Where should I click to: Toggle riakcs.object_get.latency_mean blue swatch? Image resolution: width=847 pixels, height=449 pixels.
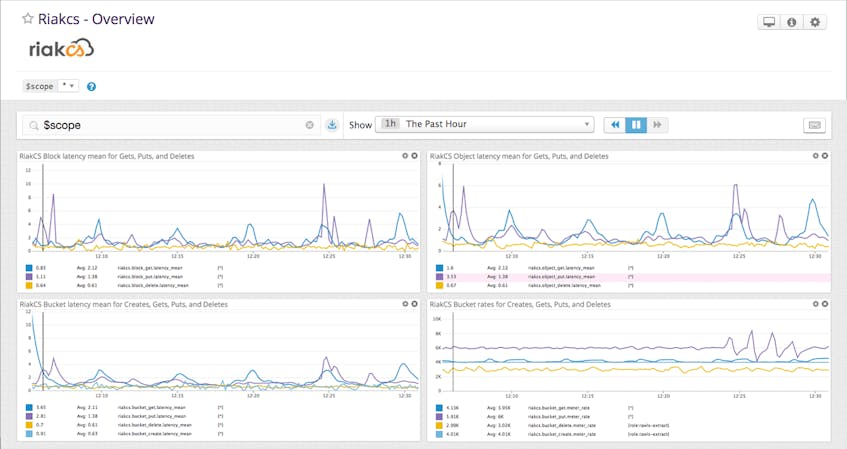(x=439, y=268)
